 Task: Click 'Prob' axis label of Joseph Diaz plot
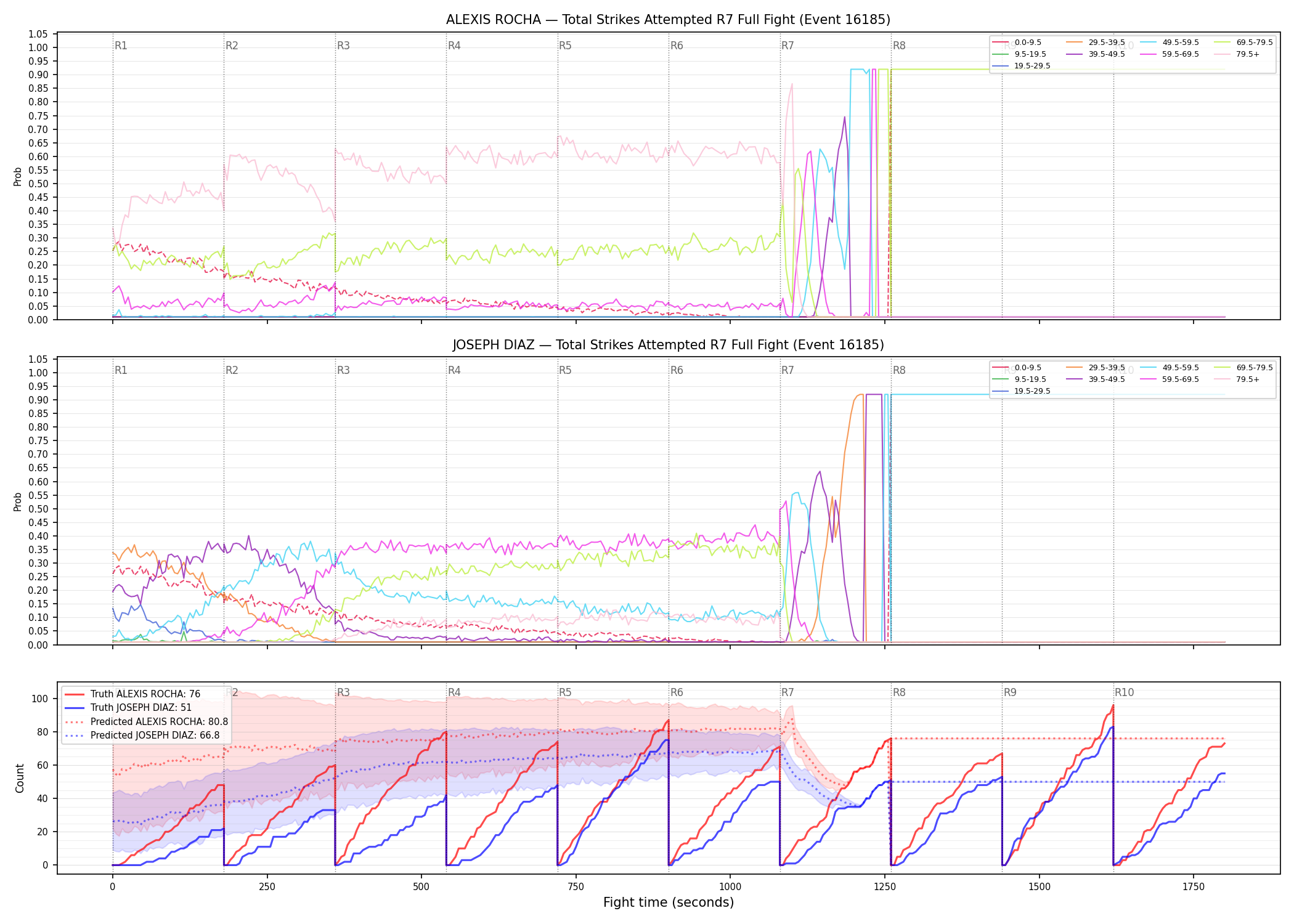[18, 501]
